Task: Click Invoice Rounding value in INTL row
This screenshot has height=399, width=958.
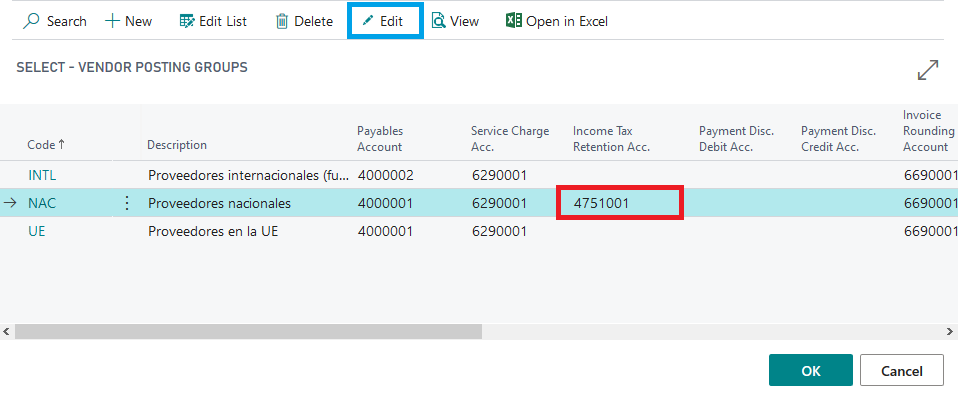Action: coord(930,176)
